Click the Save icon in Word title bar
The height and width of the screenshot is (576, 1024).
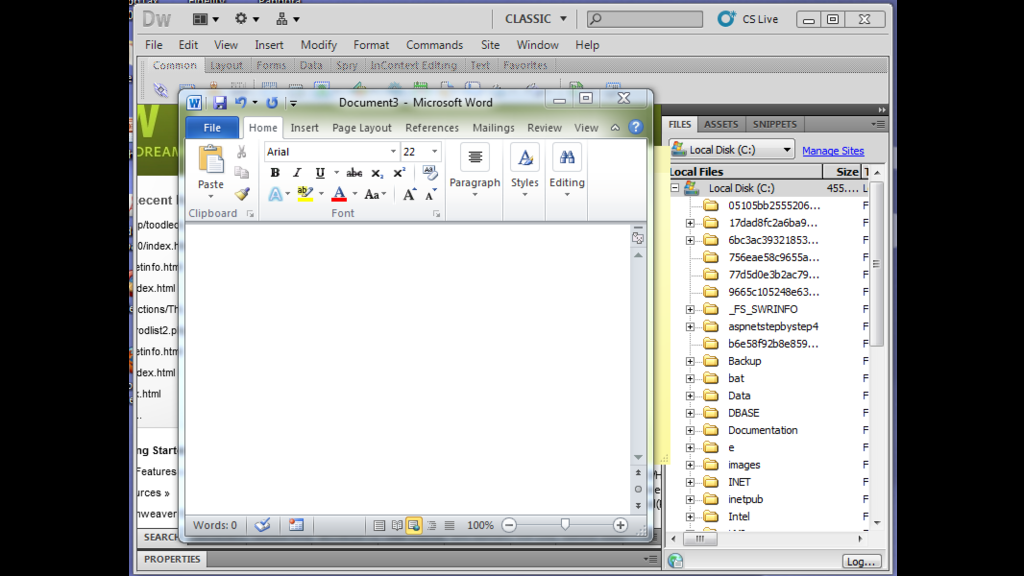point(220,102)
